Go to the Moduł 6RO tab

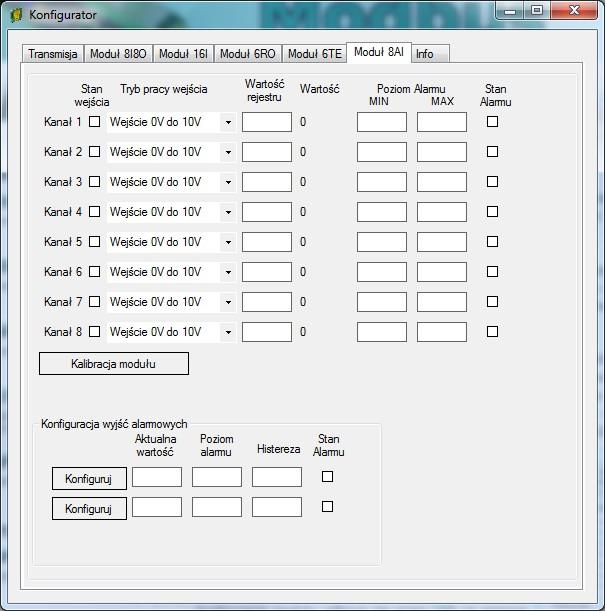click(x=248, y=54)
